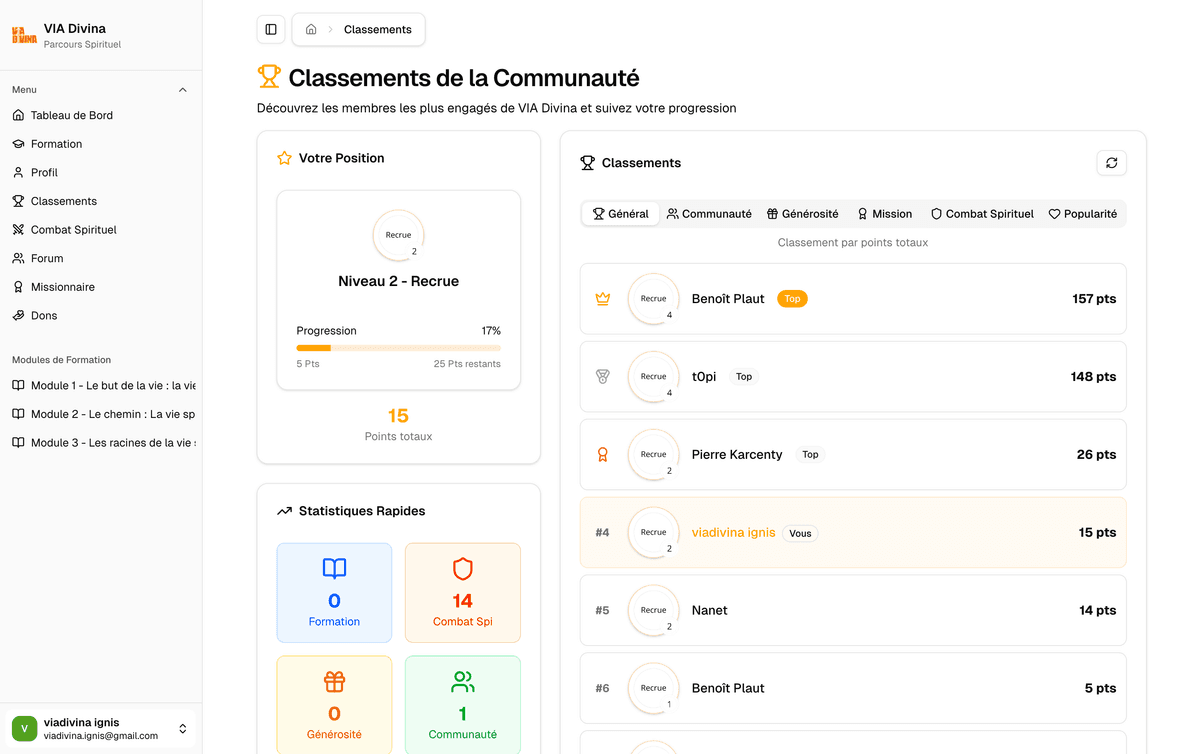Click the Classements breadcrumb label
The width and height of the screenshot is (1200, 754).
378,29
